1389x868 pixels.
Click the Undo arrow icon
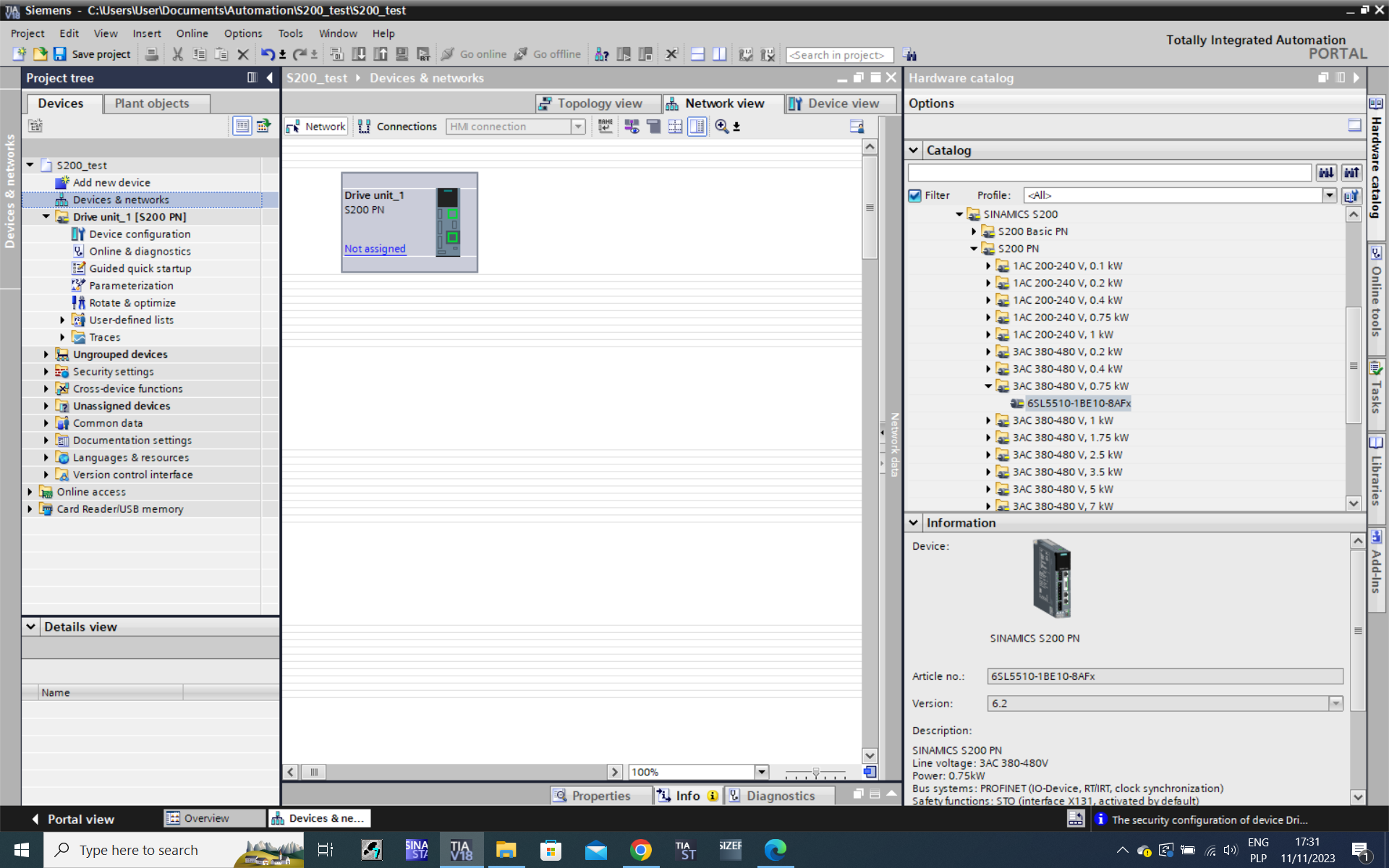click(267, 54)
